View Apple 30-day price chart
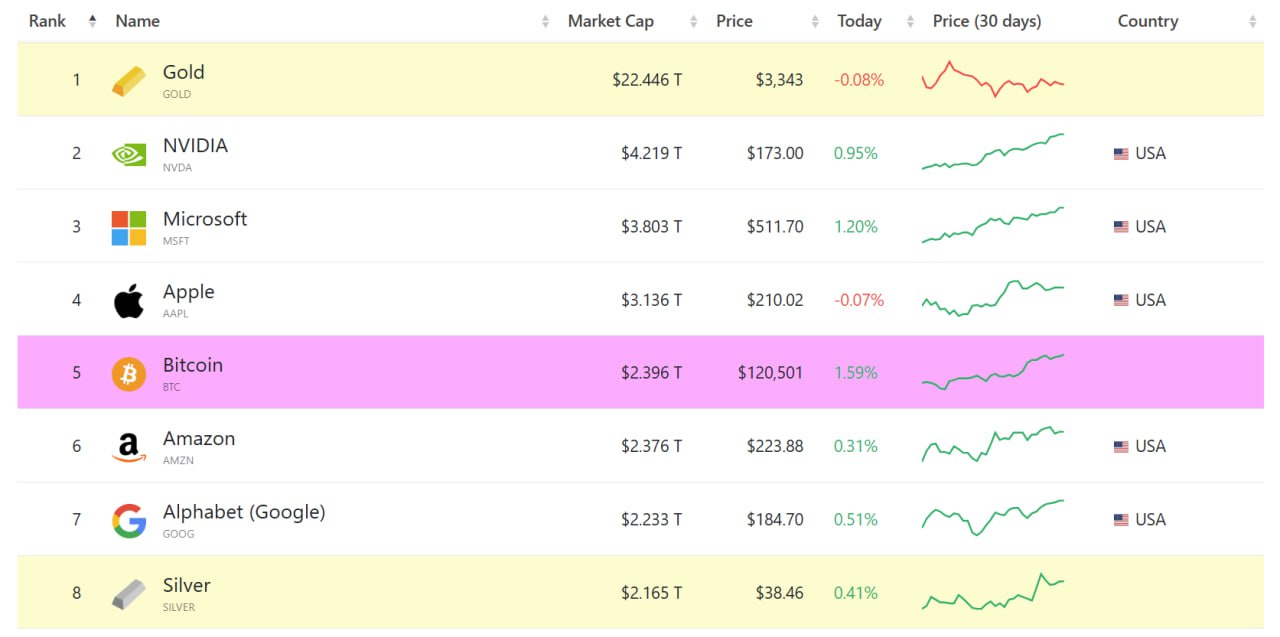Viewport: 1280px width, 637px height. [993, 298]
